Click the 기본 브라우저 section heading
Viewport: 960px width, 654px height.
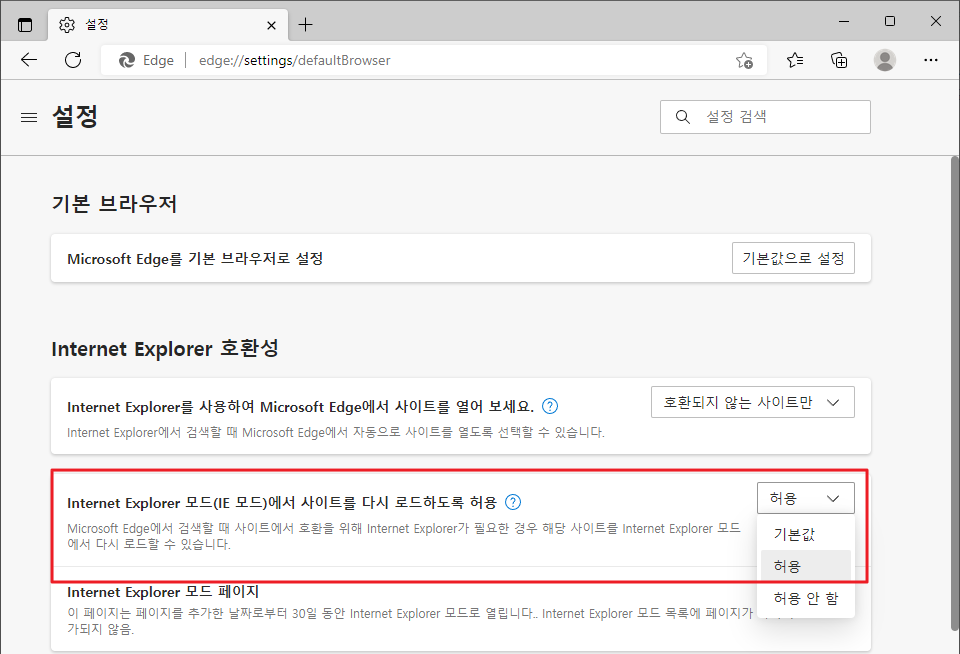[x=114, y=203]
